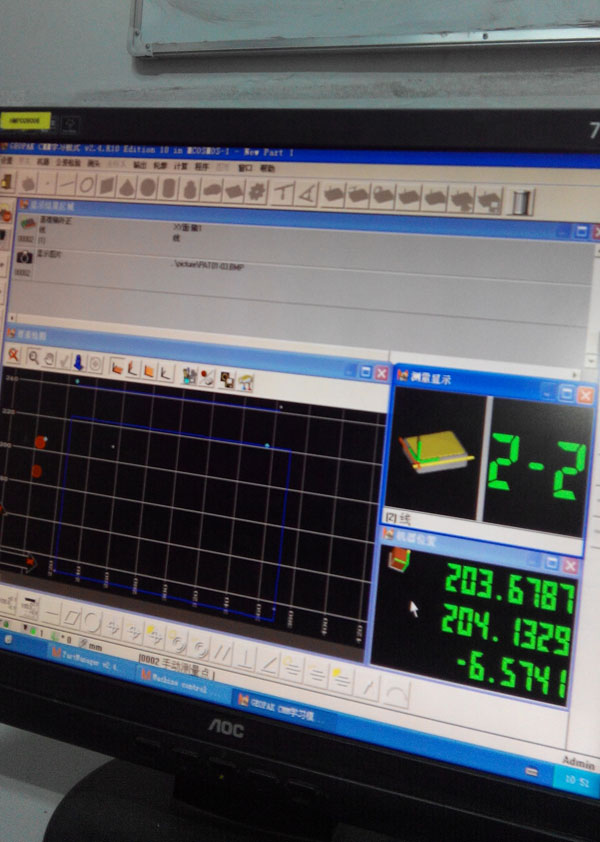Click the clock in the system tray
The height and width of the screenshot is (842, 600).
pyautogui.click(x=577, y=781)
